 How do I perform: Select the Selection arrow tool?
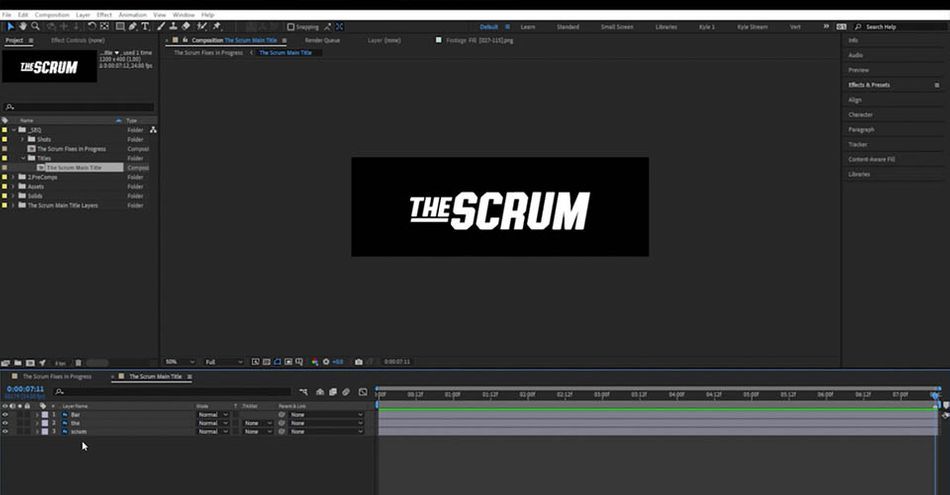tap(10, 27)
